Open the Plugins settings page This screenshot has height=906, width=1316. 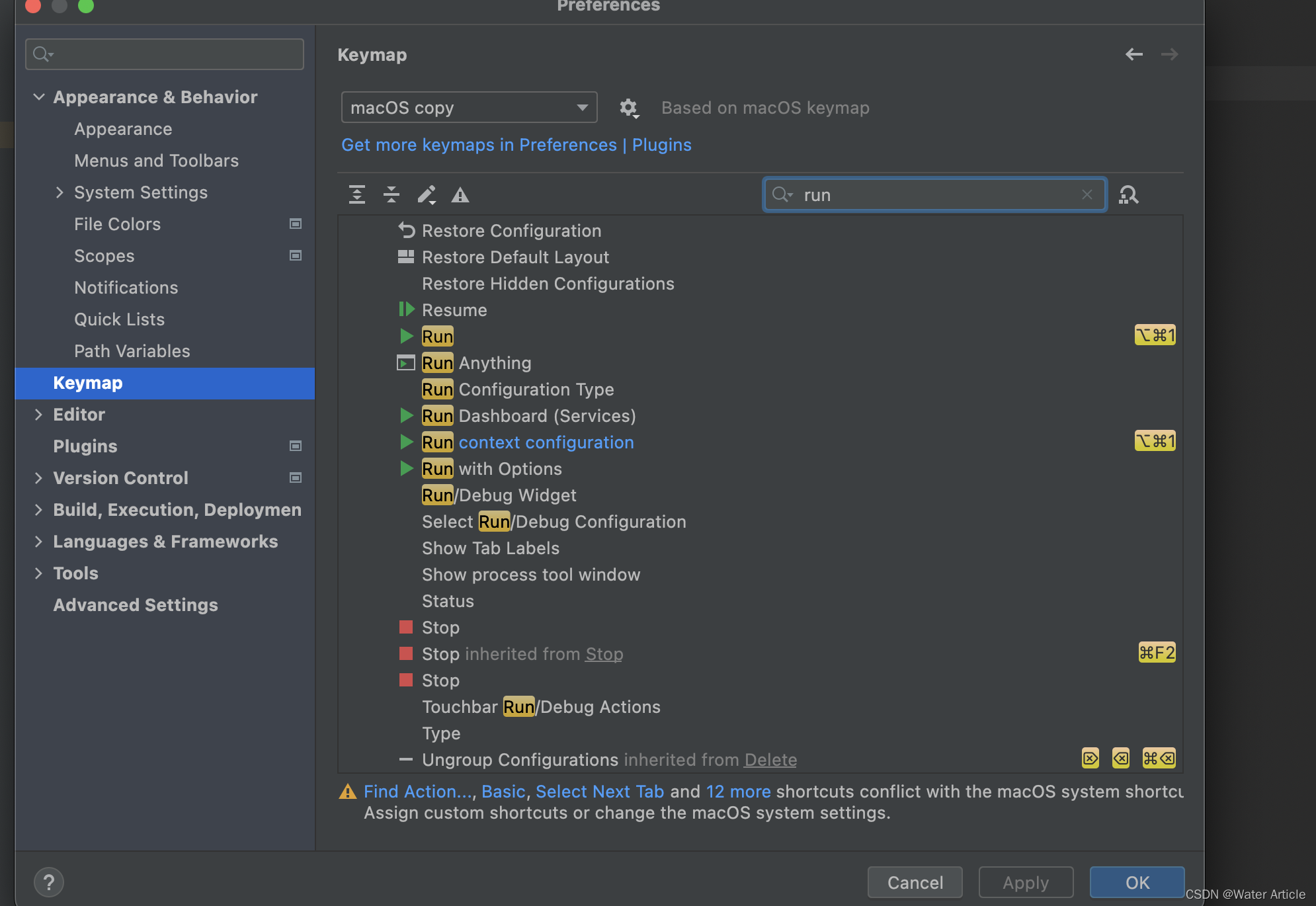tap(85, 446)
